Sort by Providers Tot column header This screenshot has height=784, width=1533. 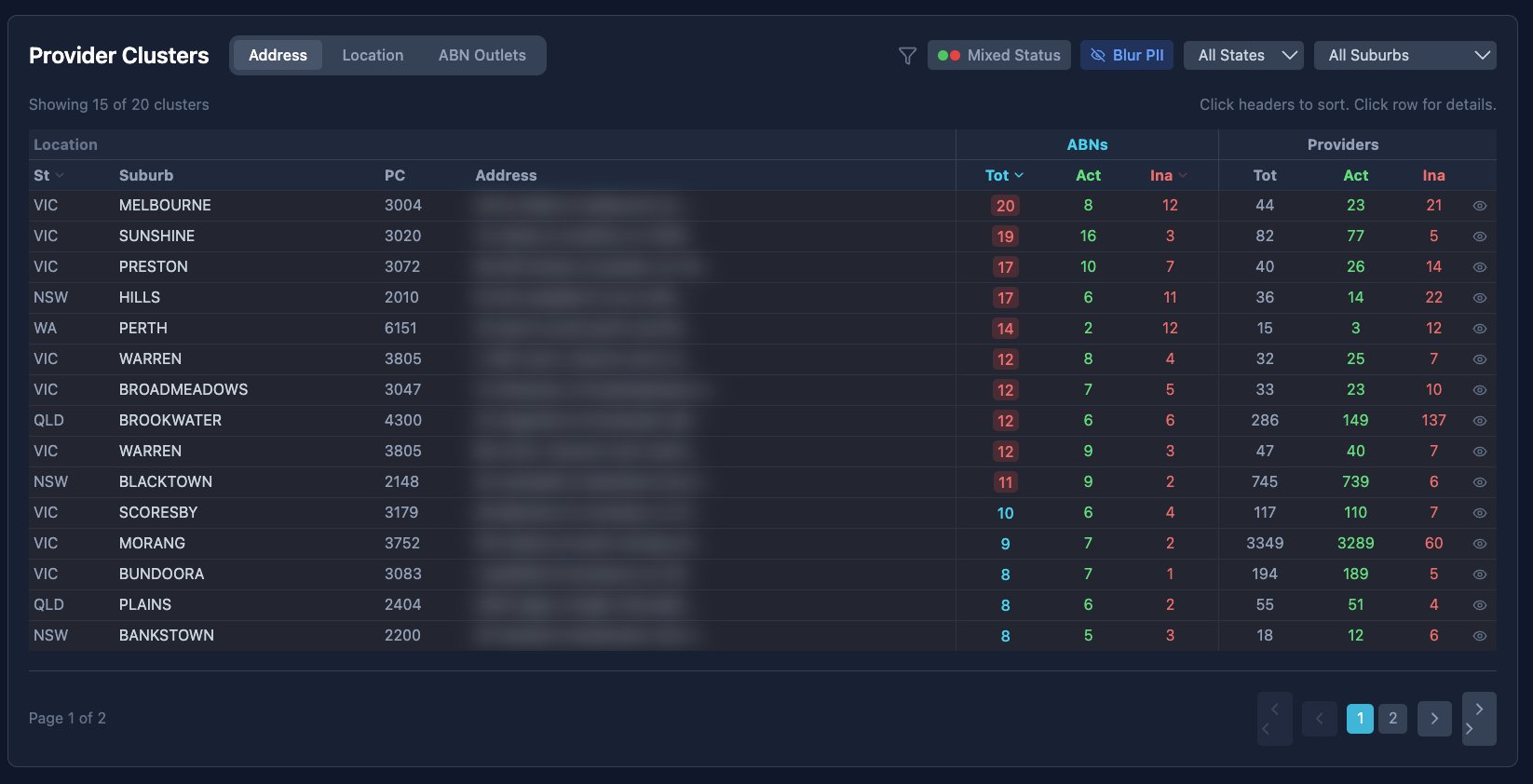(1265, 175)
